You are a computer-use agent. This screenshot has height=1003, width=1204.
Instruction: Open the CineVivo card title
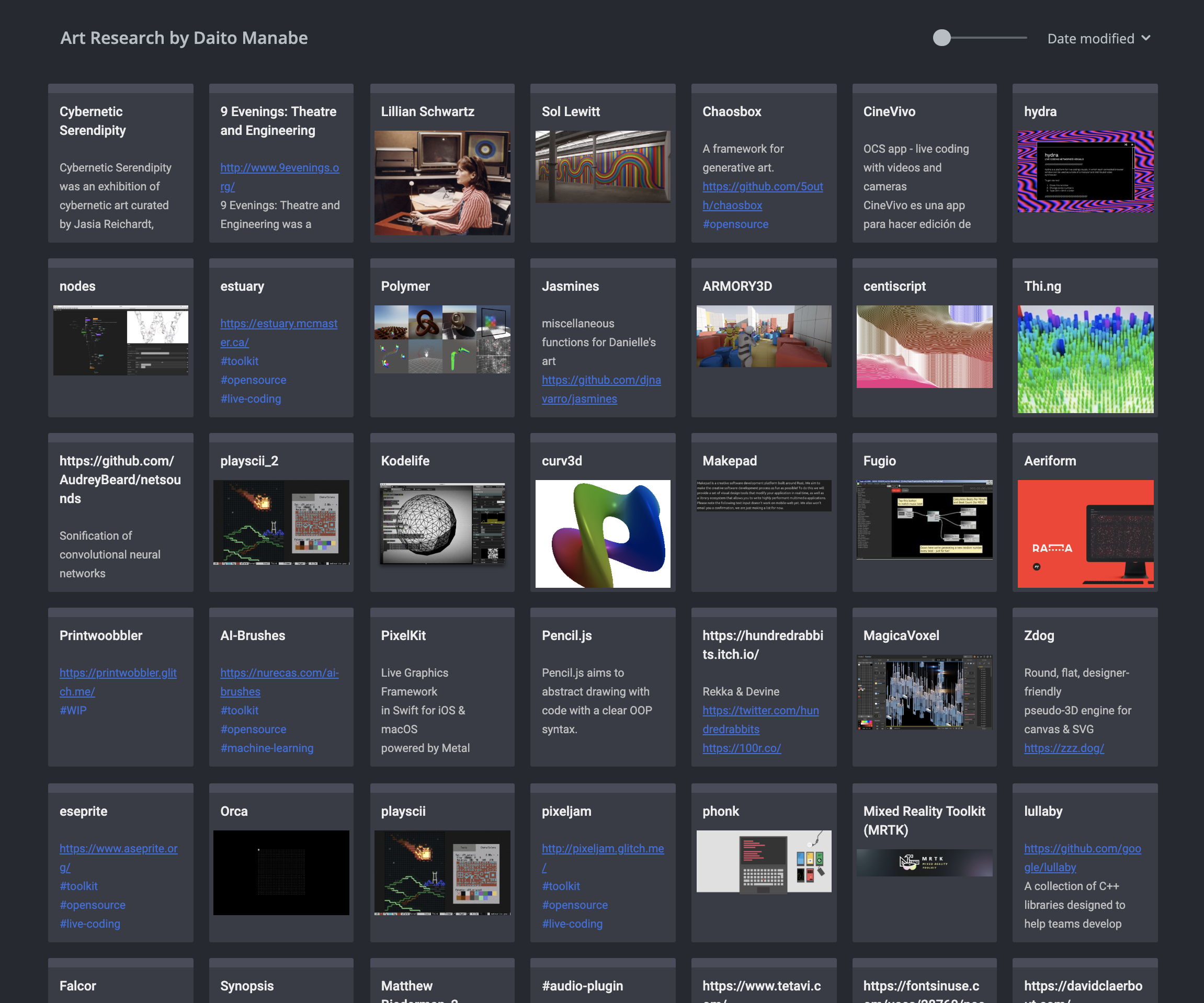[889, 112]
